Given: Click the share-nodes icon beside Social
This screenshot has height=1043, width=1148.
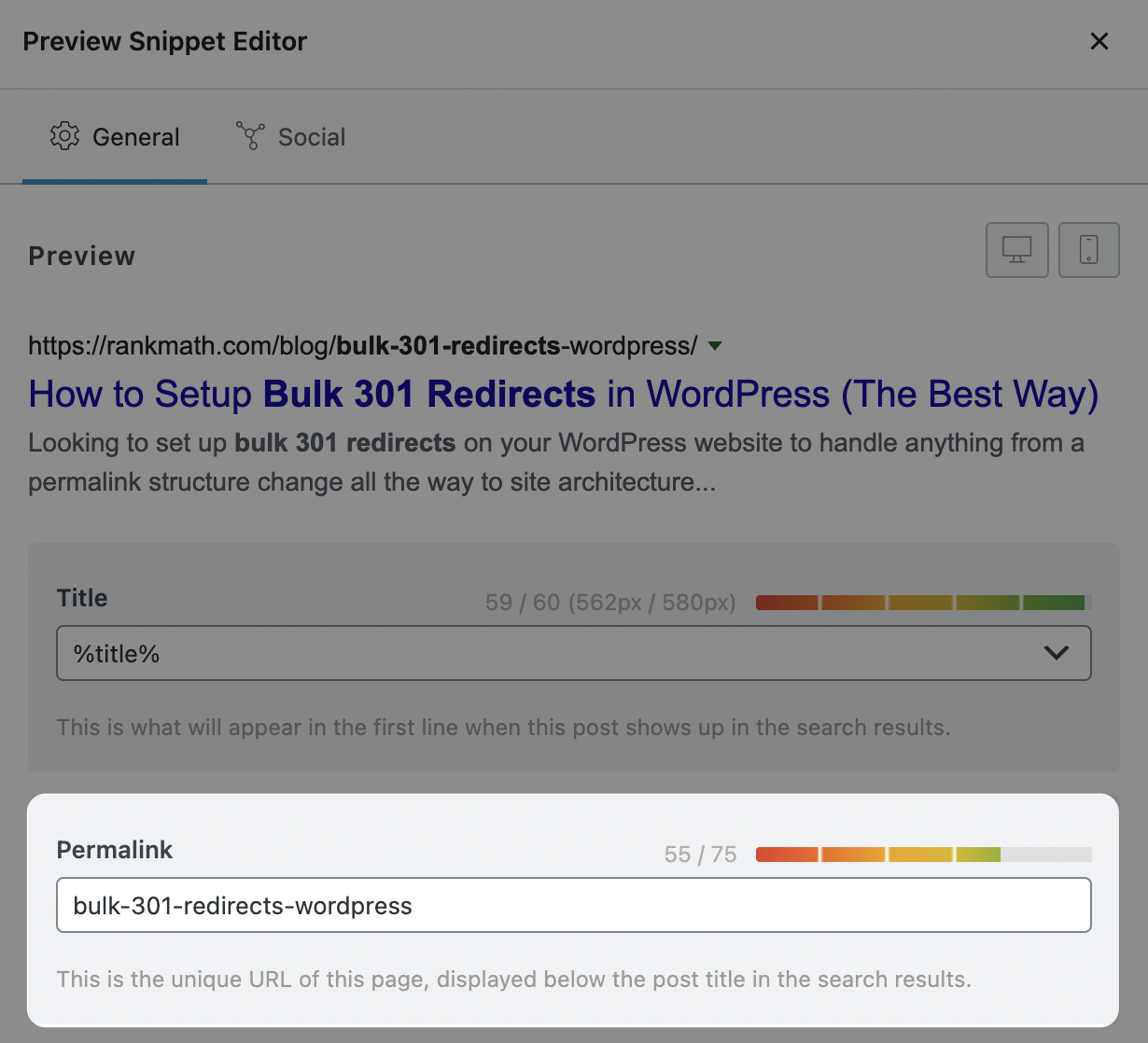Looking at the screenshot, I should (250, 136).
